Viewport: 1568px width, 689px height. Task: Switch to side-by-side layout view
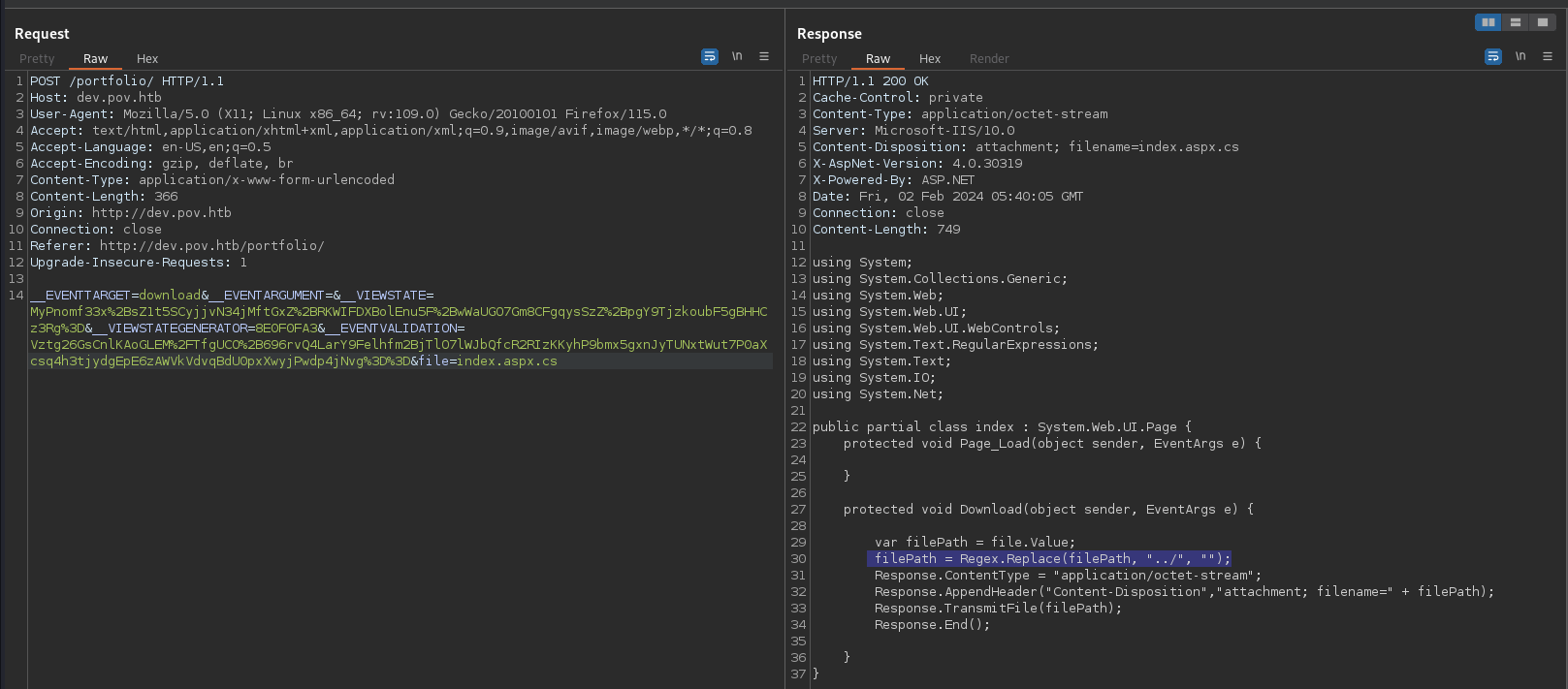[x=1488, y=22]
